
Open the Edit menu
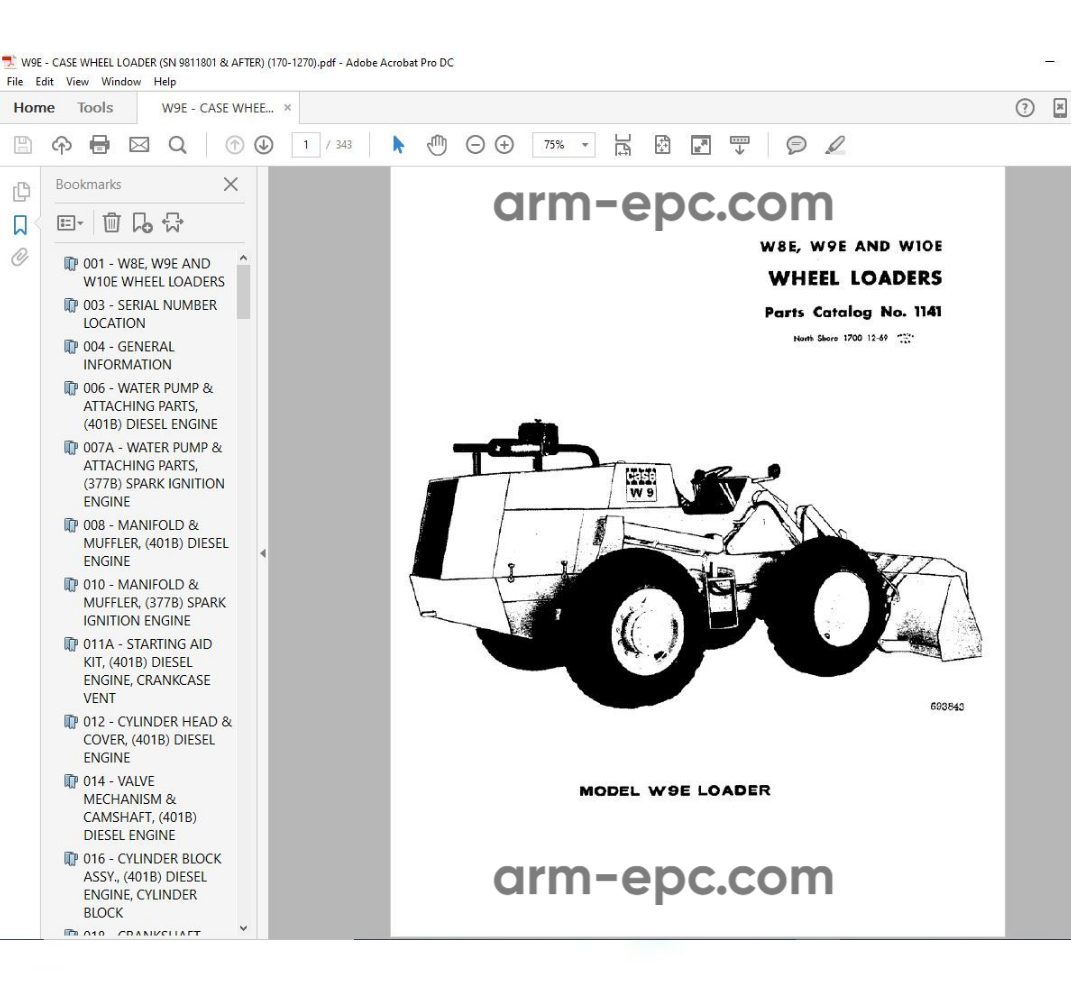(44, 81)
